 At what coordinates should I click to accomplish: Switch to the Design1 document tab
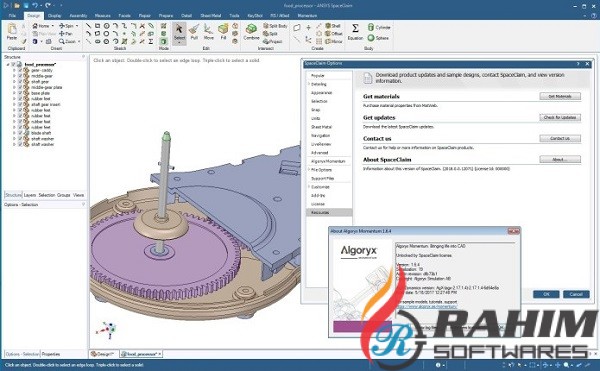point(104,354)
